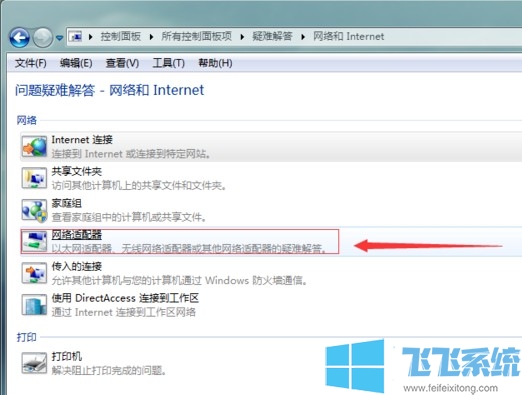
Task: Click the 打印 section heading
Action: [26, 337]
